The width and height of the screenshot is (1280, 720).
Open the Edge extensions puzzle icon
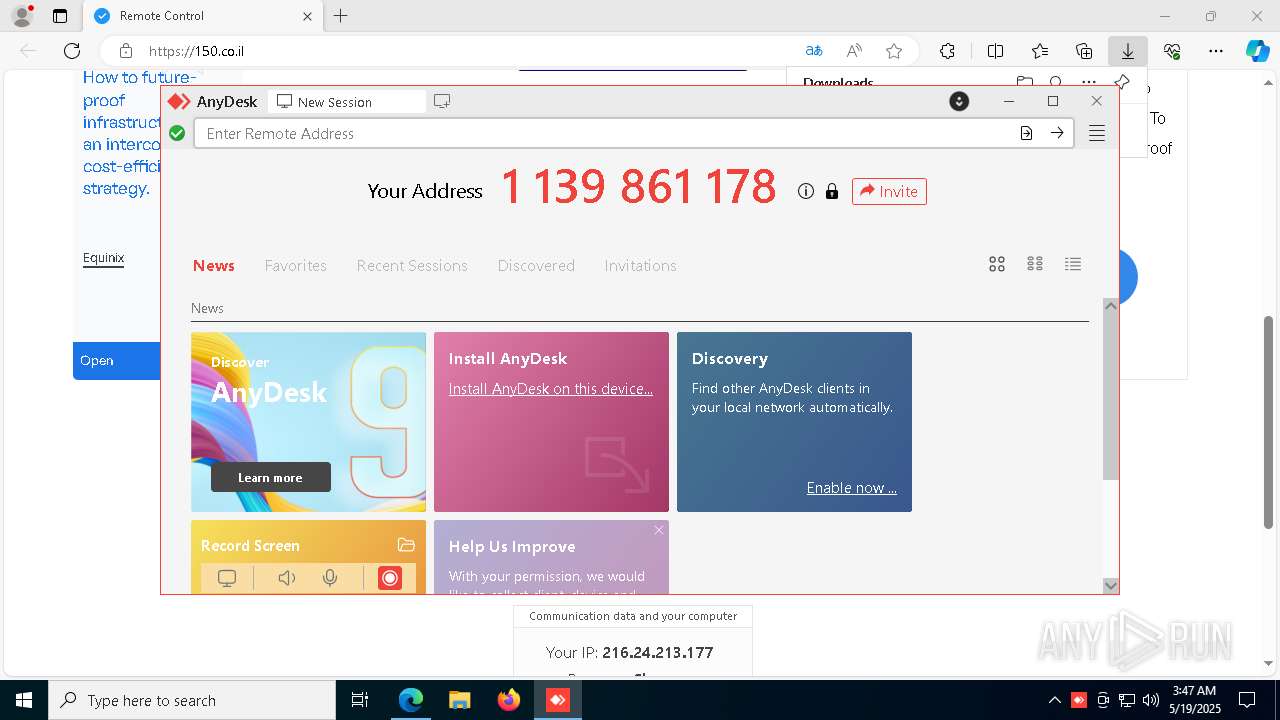coord(947,51)
